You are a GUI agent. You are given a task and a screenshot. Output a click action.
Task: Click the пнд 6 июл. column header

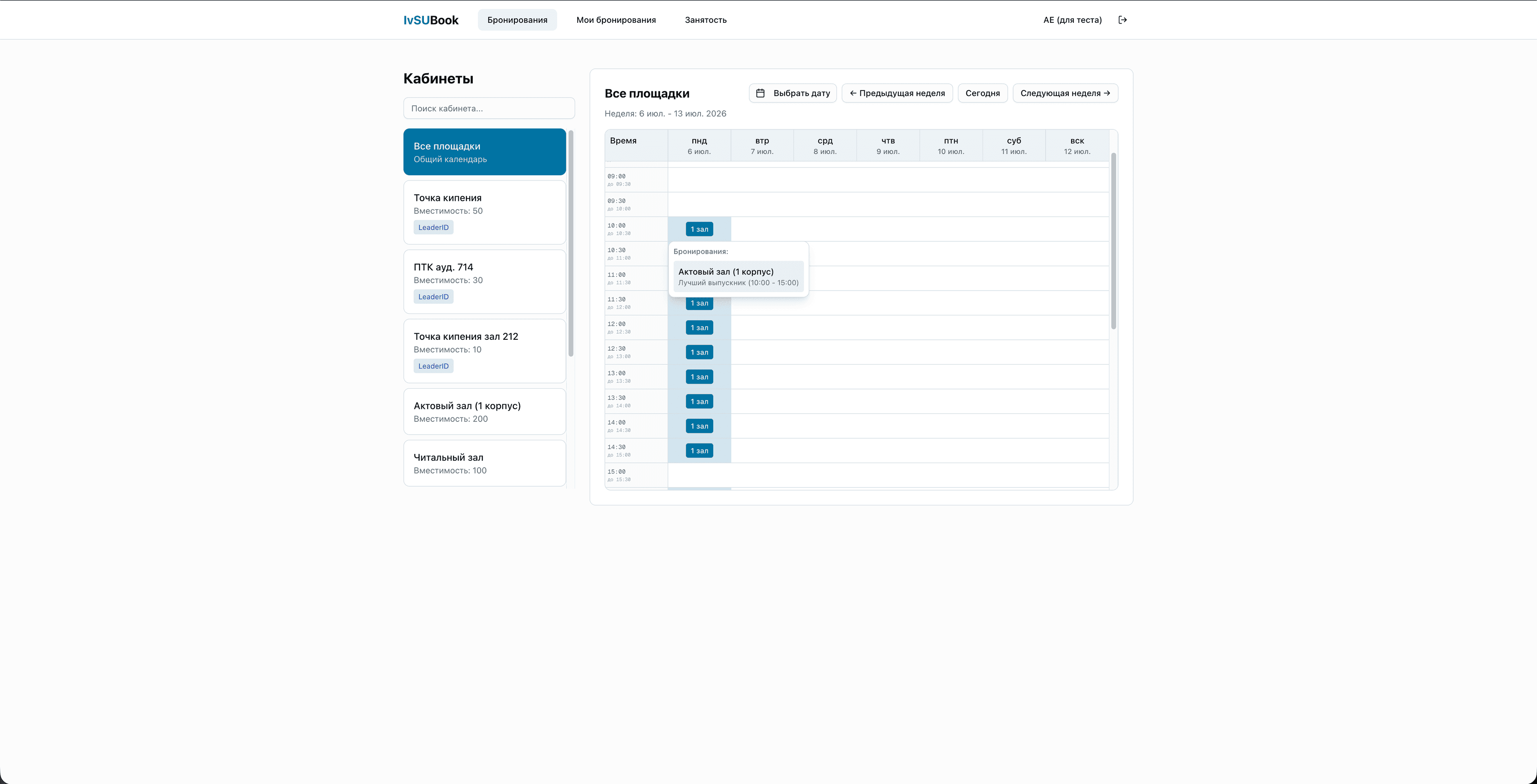tap(699, 146)
